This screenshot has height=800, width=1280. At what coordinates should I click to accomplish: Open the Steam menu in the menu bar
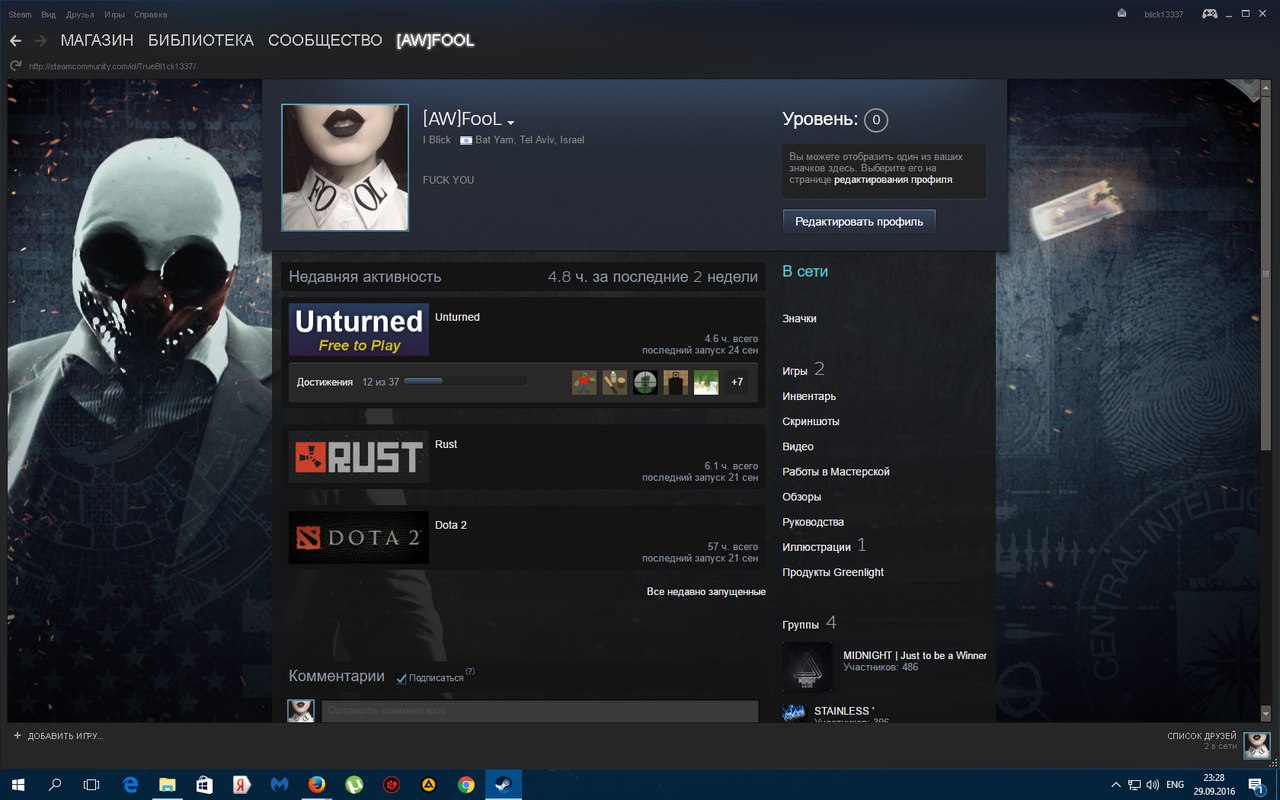(21, 15)
